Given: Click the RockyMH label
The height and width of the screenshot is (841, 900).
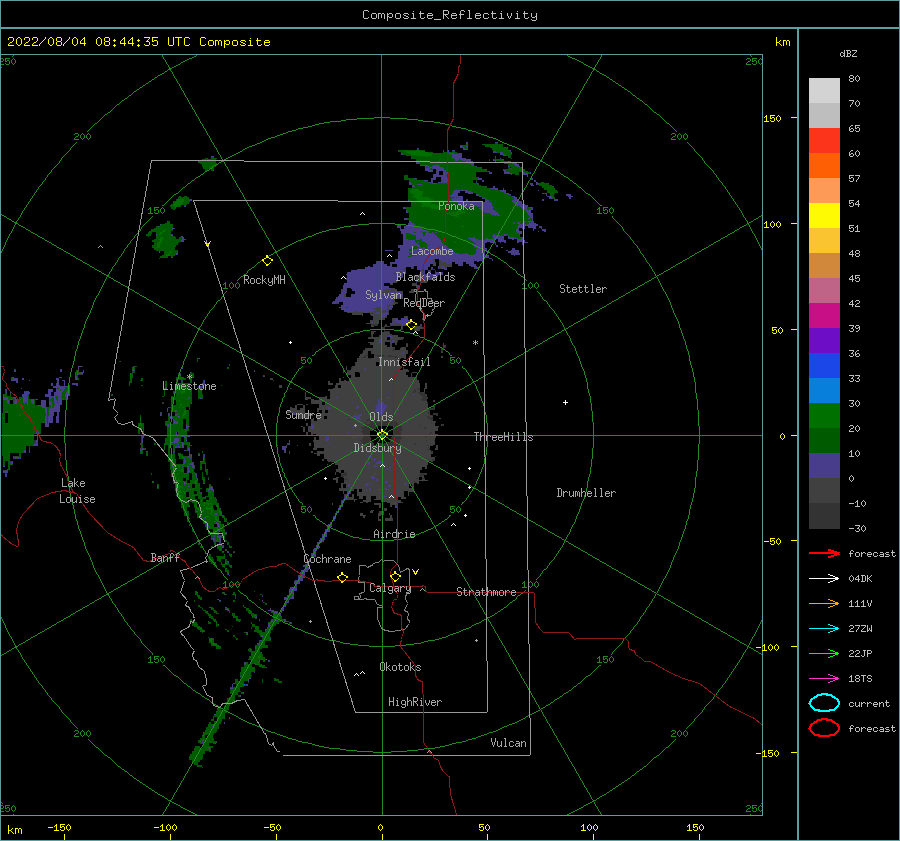Looking at the screenshot, I should pyautogui.click(x=264, y=280).
